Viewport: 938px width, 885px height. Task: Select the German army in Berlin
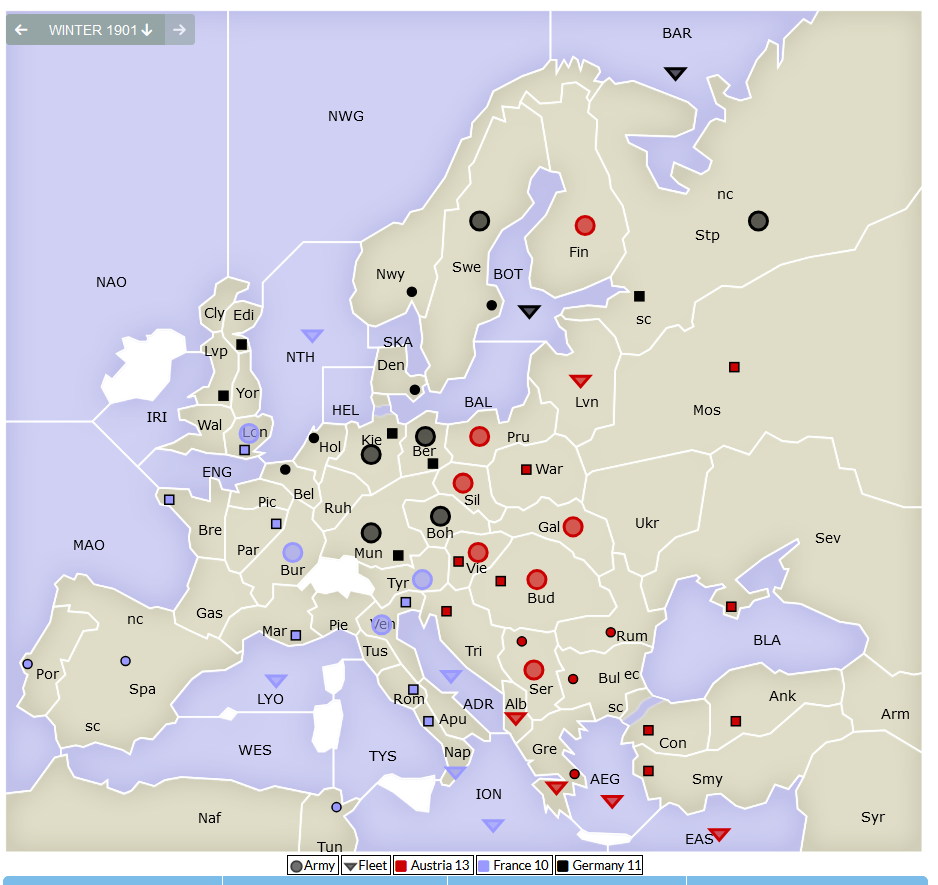(x=425, y=436)
